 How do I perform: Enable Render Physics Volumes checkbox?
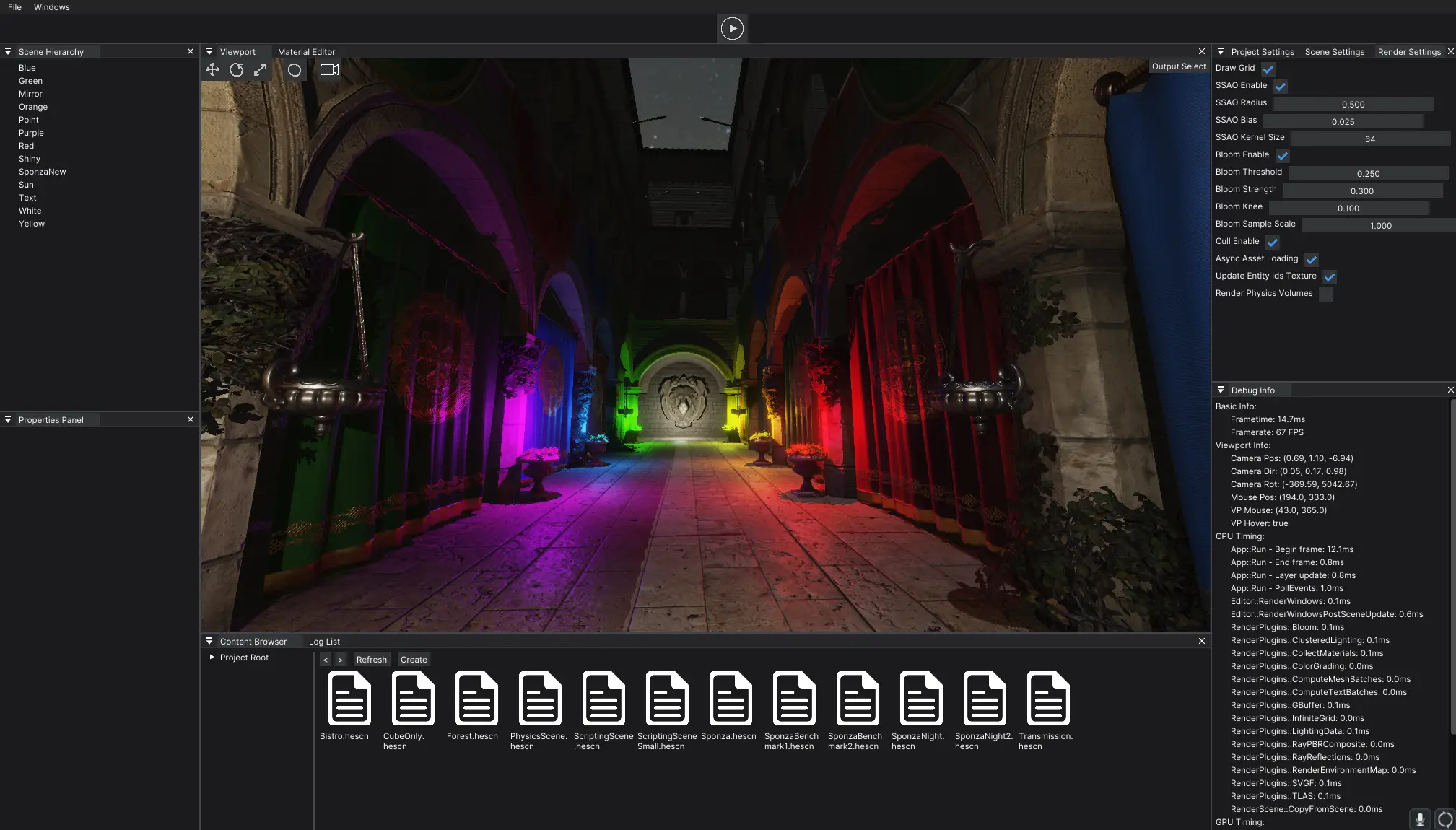click(x=1326, y=294)
